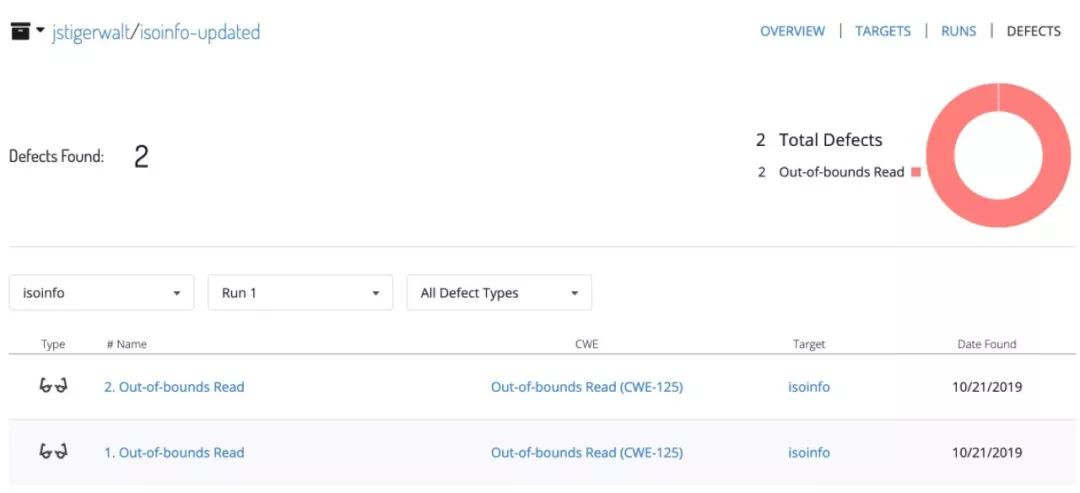The image size is (1080, 493).
Task: Click glasses icon for defect 1
Action: click(x=53, y=452)
